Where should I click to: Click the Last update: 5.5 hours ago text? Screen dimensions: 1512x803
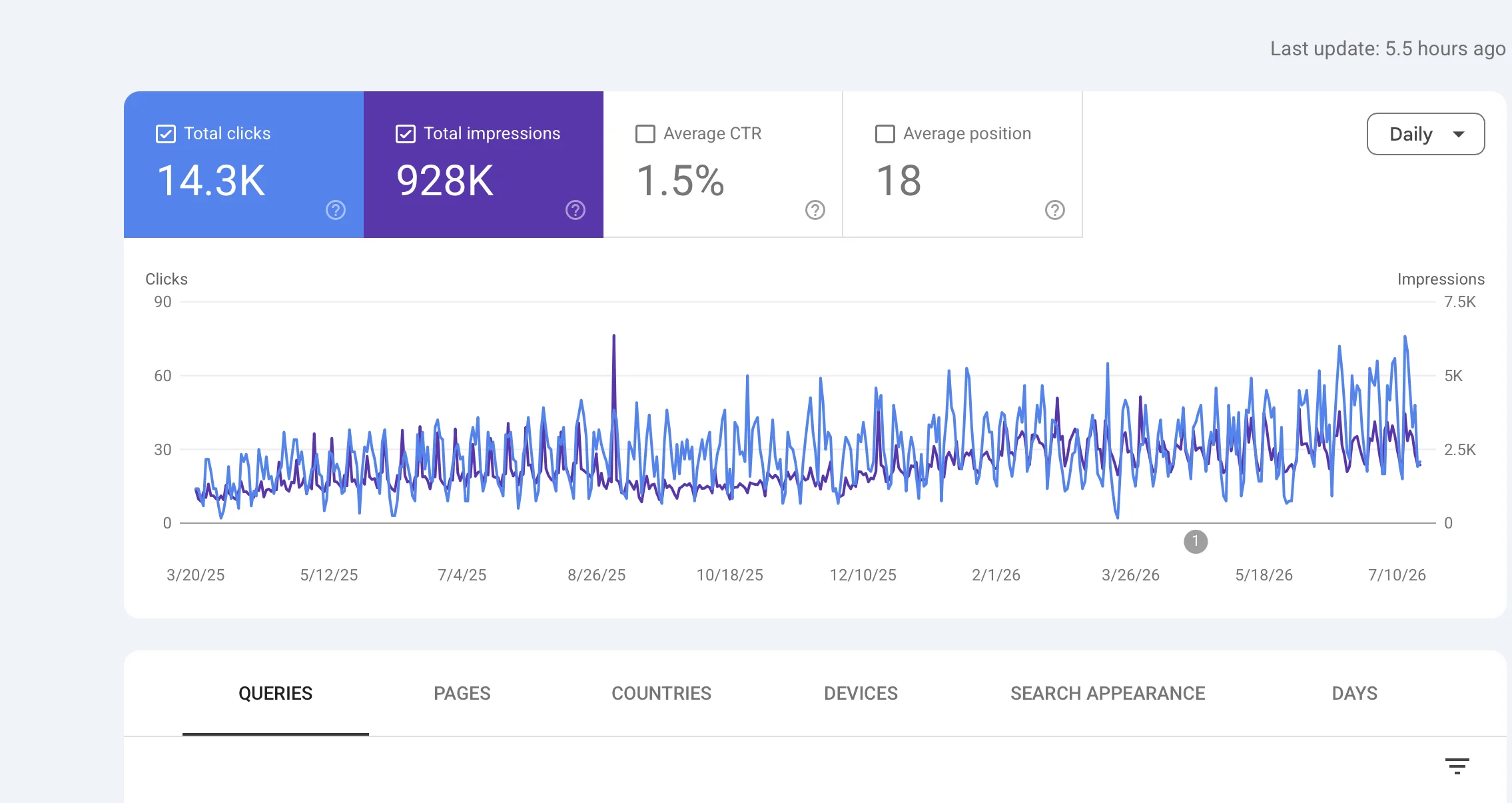click(1387, 49)
